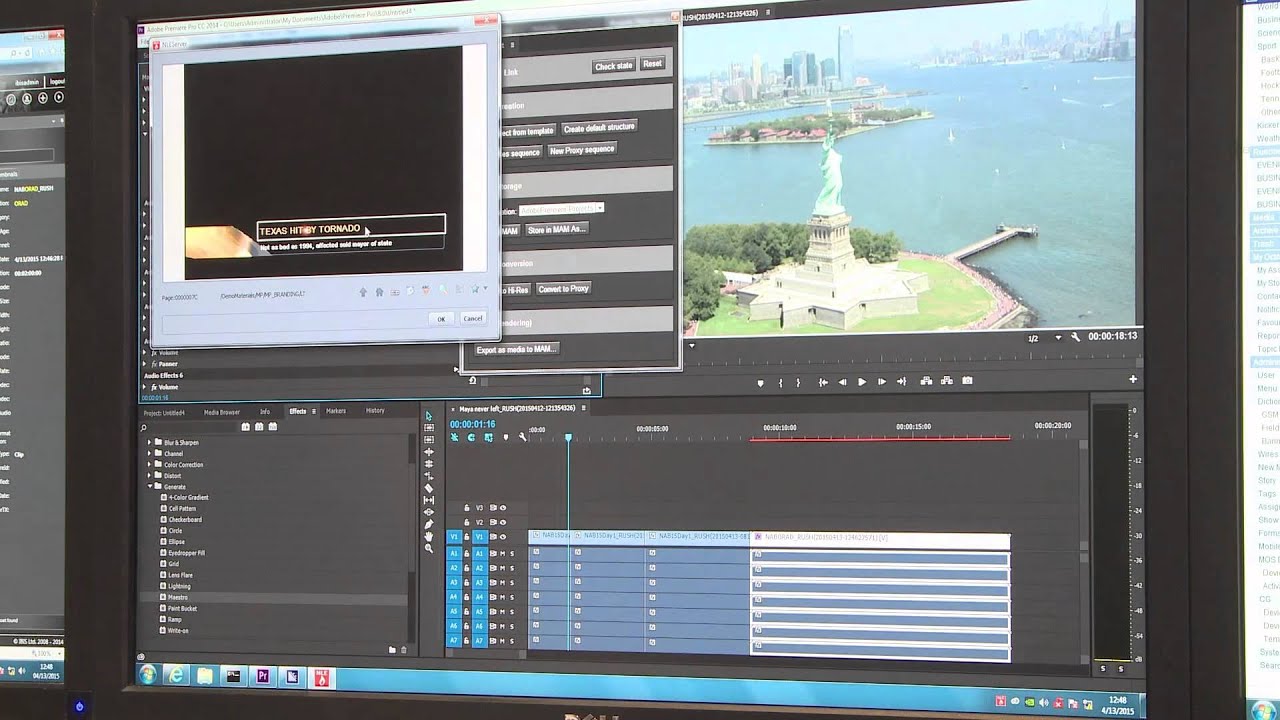
Task: Expand the Distort folder
Action: (x=149, y=476)
